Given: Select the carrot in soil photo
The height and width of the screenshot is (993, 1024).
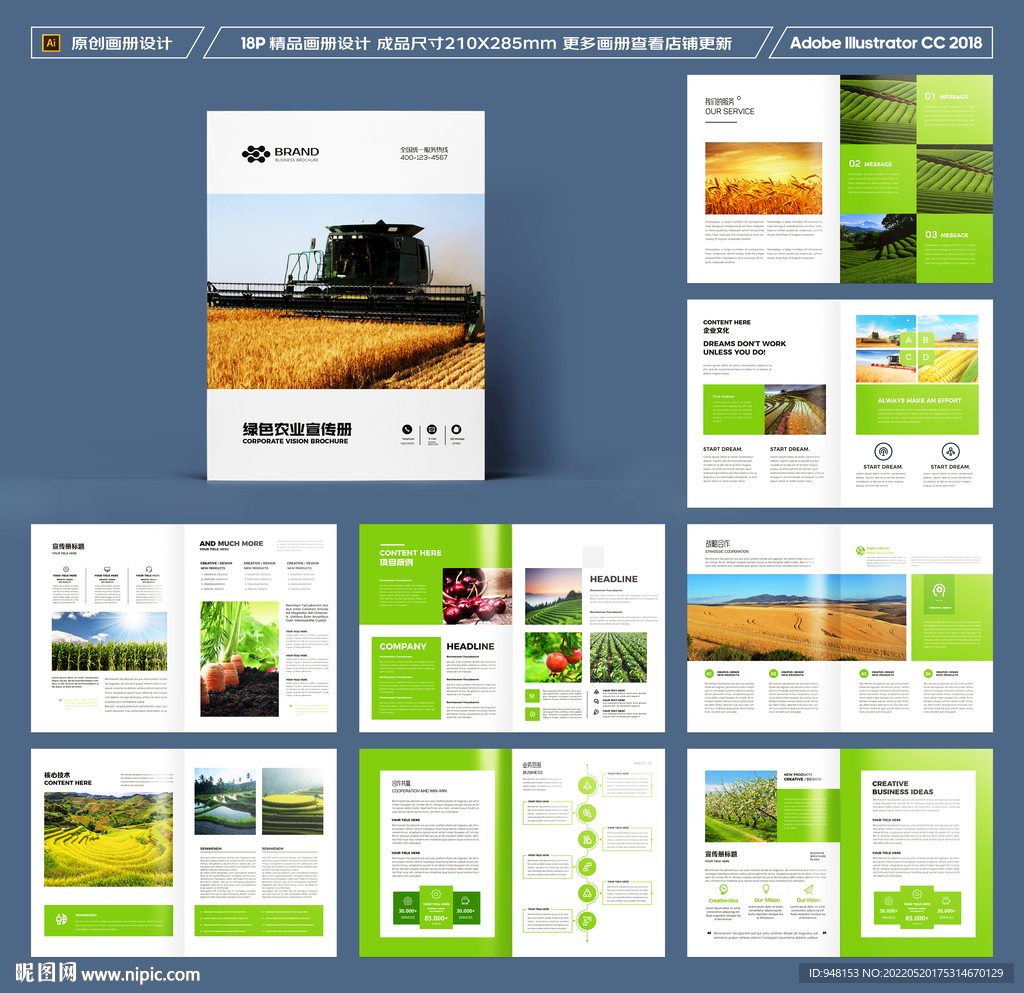Looking at the screenshot, I should pyautogui.click(x=239, y=659).
